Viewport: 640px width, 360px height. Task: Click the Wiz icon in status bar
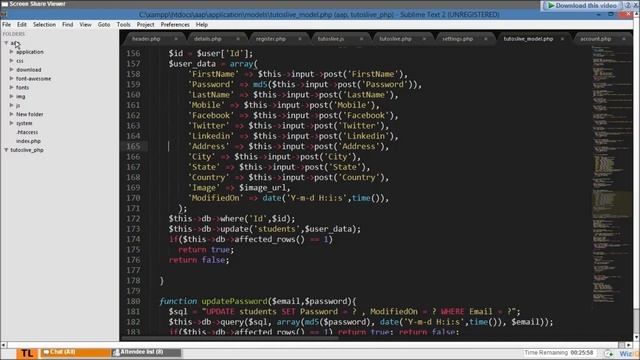627,353
